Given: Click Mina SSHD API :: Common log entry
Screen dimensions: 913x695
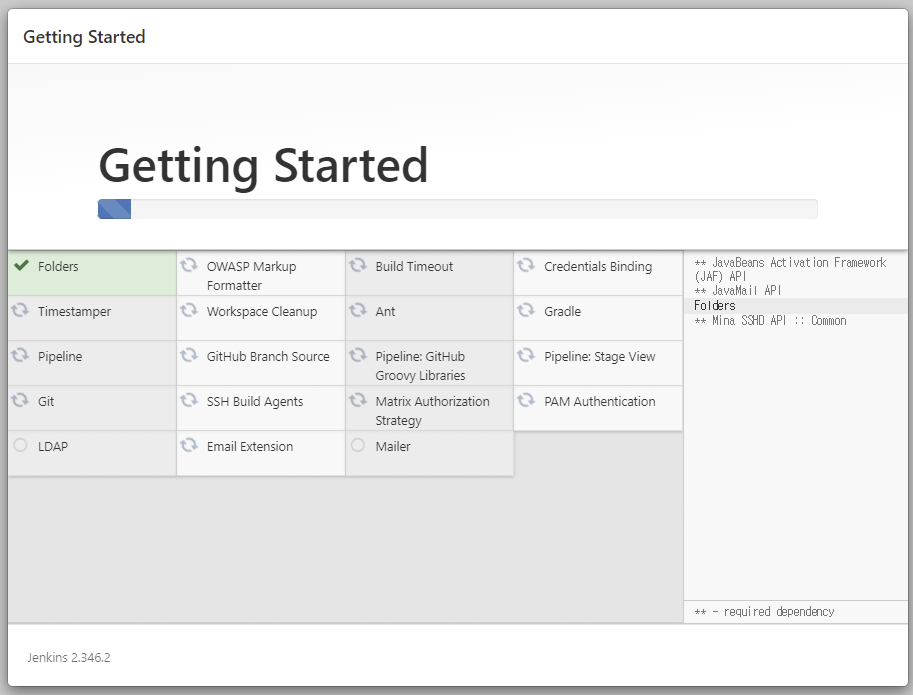Looking at the screenshot, I should 770,321.
